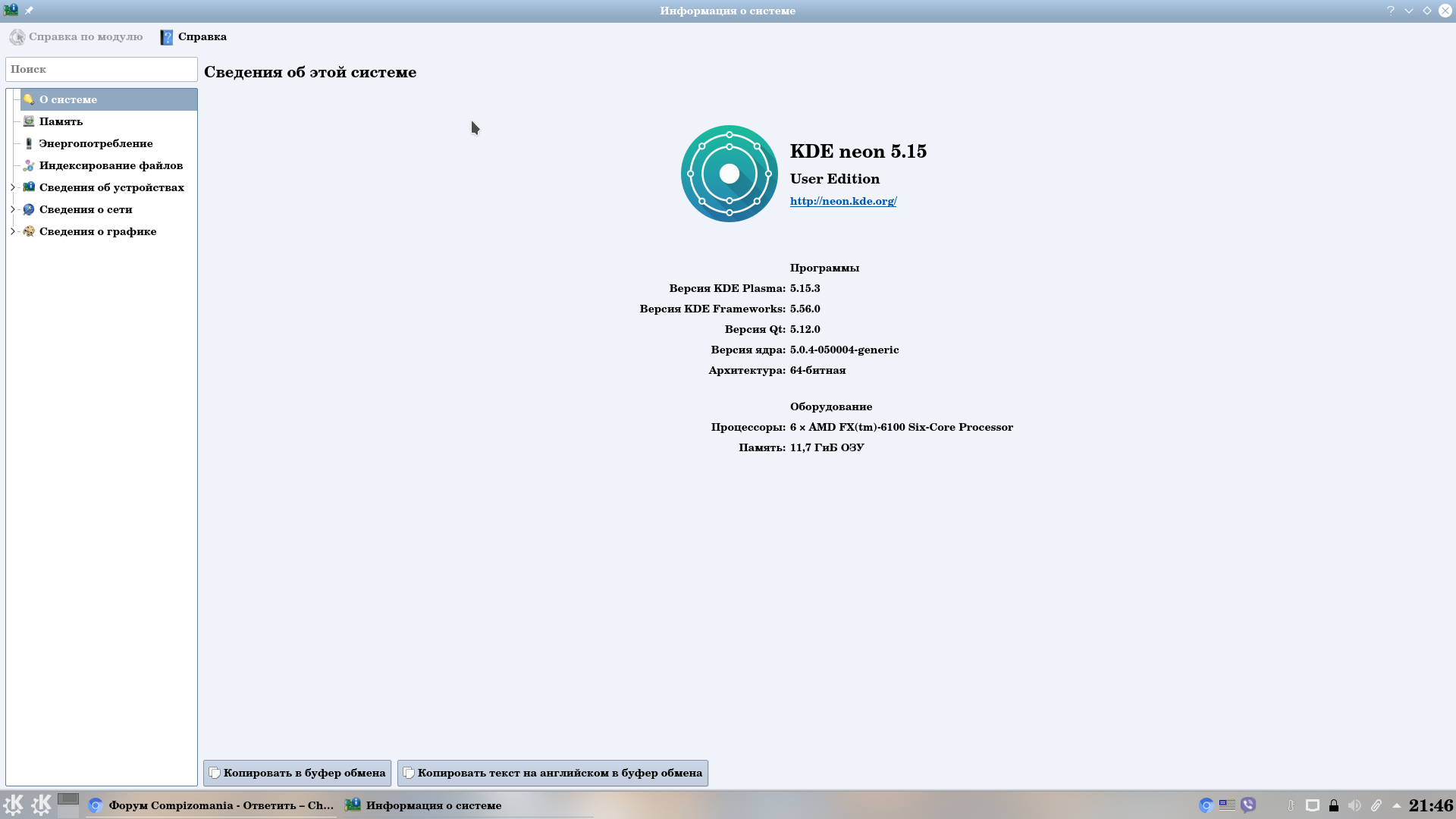Open the volume control tray icon
The image size is (1456, 819).
coord(1354,805)
